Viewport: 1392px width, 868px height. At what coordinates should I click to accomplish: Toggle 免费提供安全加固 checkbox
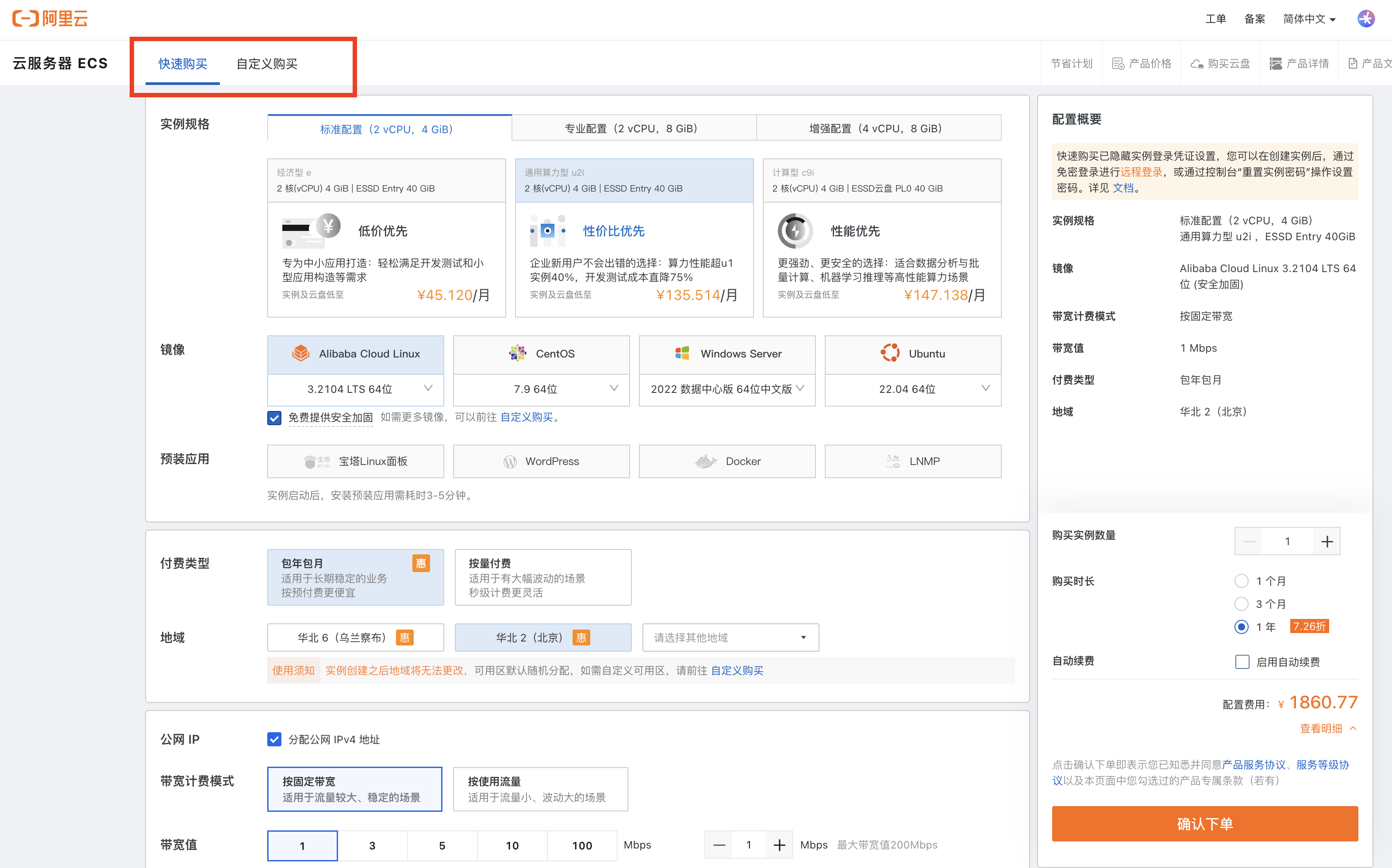click(x=274, y=418)
